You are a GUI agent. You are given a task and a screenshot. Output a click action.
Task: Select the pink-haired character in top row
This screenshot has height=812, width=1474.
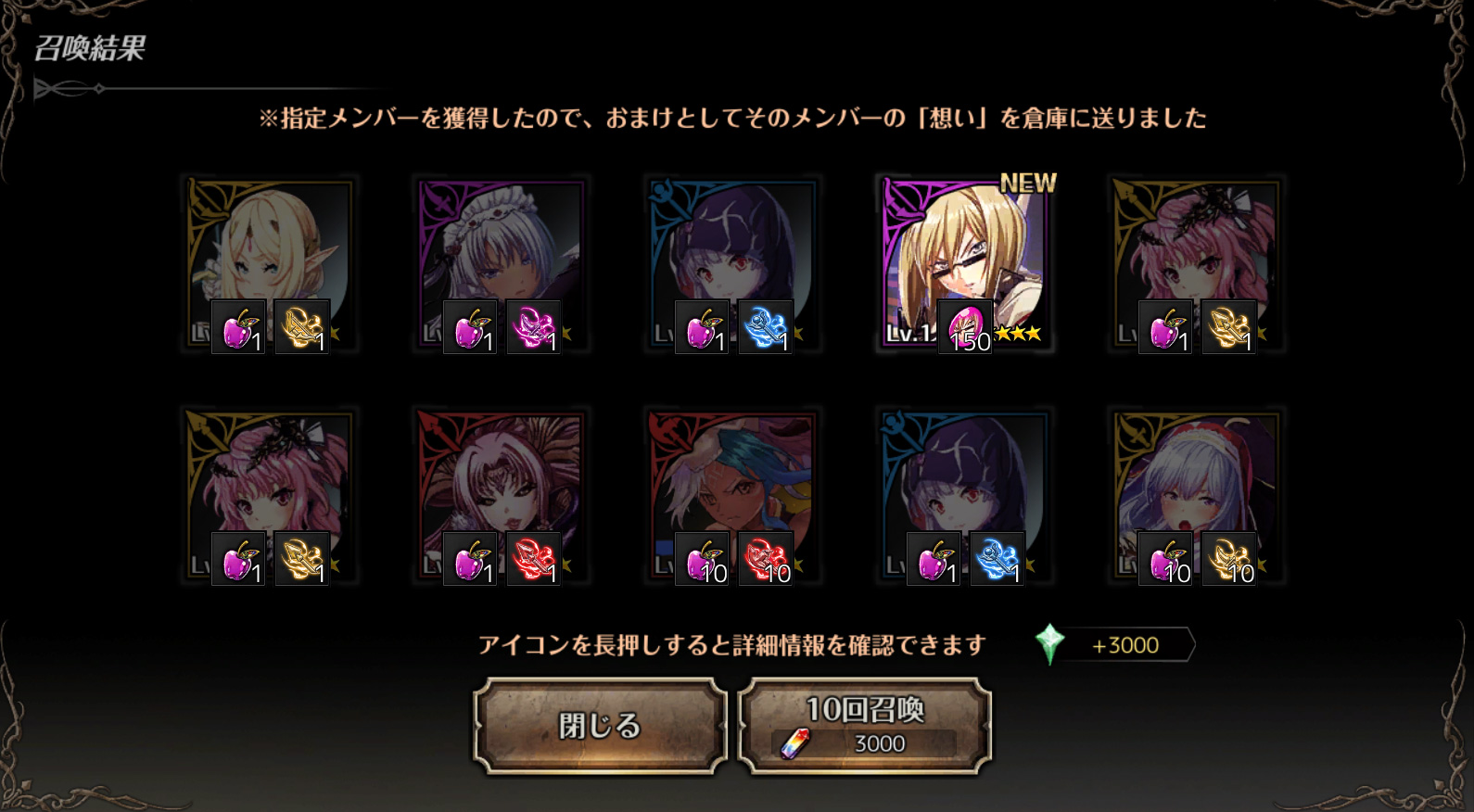pos(1196,263)
